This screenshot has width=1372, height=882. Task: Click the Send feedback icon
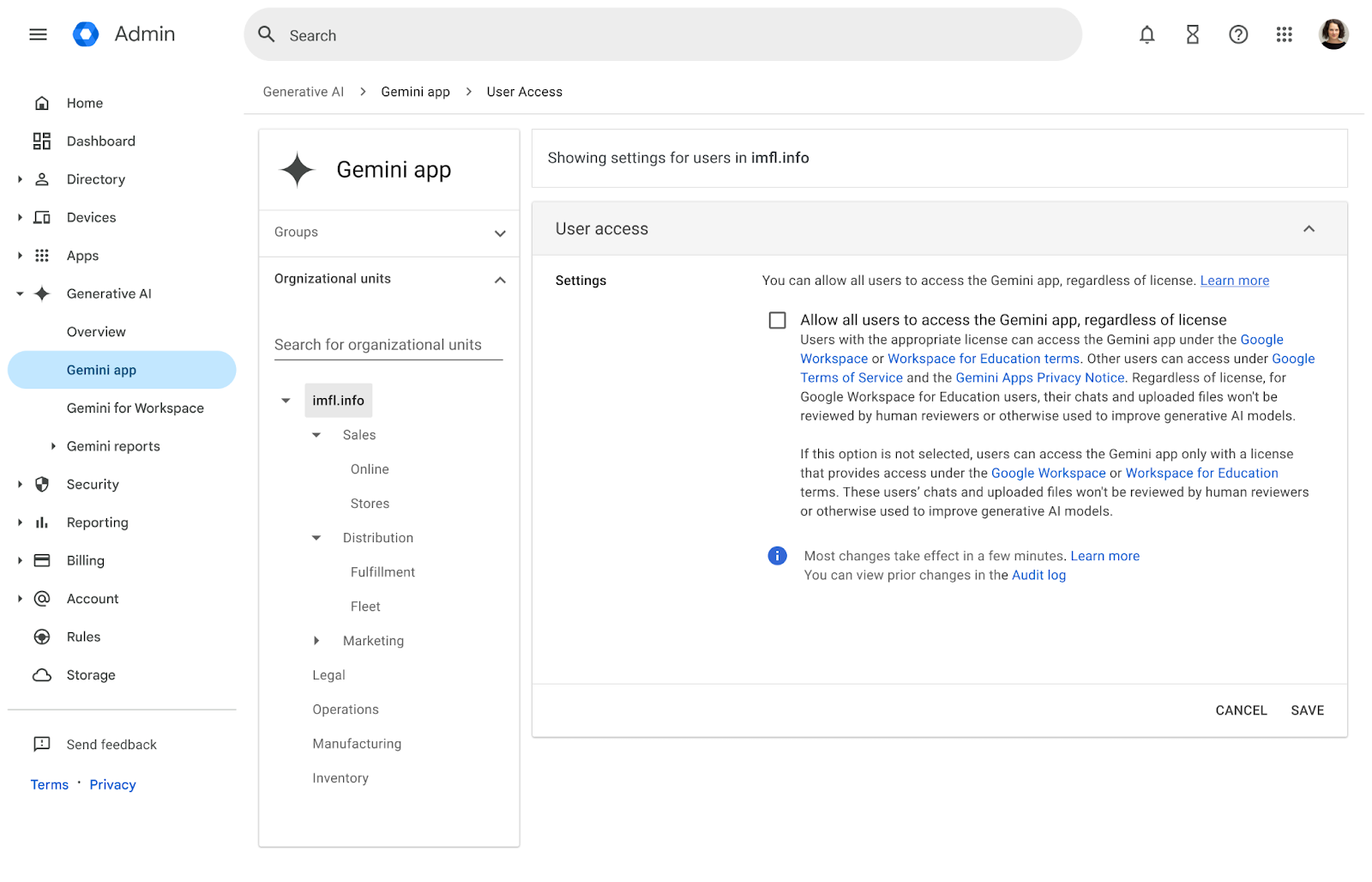[x=41, y=745]
